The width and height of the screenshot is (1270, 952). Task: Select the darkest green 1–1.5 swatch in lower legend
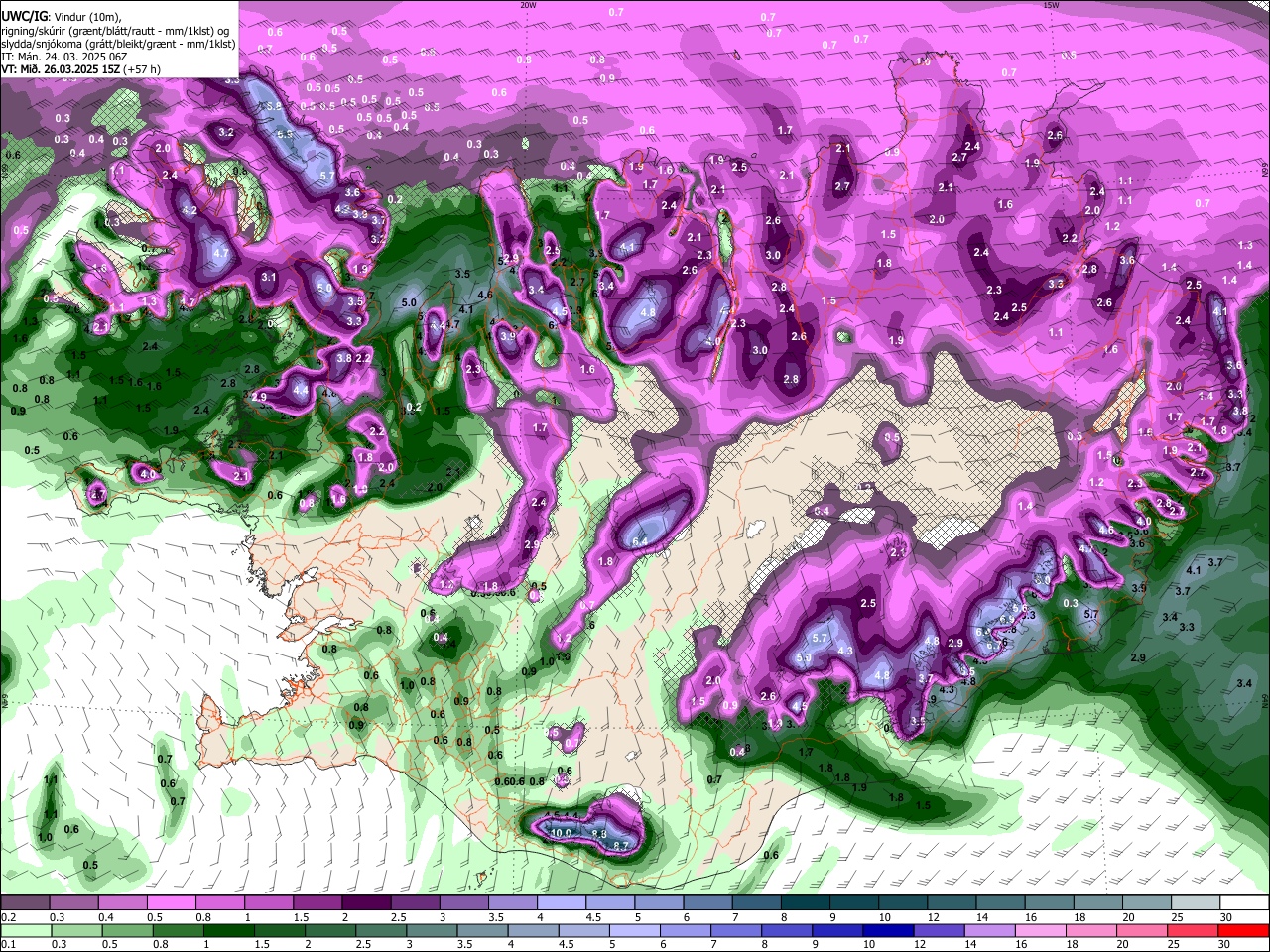tap(227, 930)
